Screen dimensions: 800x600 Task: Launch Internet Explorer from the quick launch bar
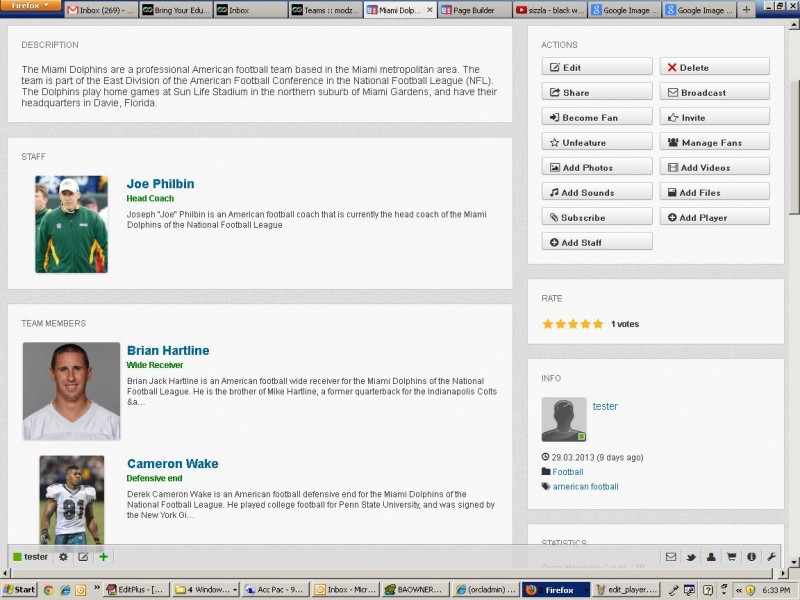click(x=65, y=590)
